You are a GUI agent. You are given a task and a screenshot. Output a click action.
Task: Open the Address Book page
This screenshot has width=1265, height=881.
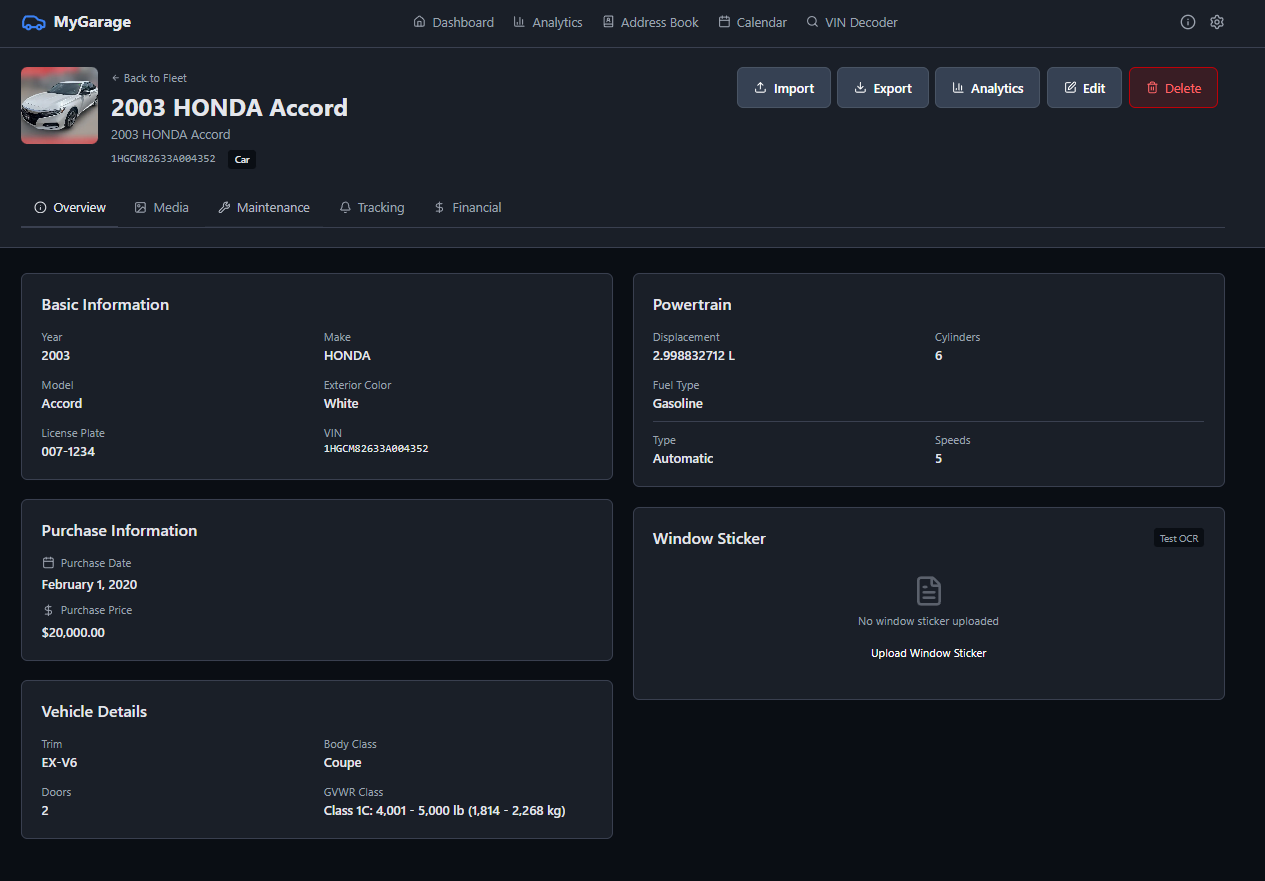click(x=650, y=22)
